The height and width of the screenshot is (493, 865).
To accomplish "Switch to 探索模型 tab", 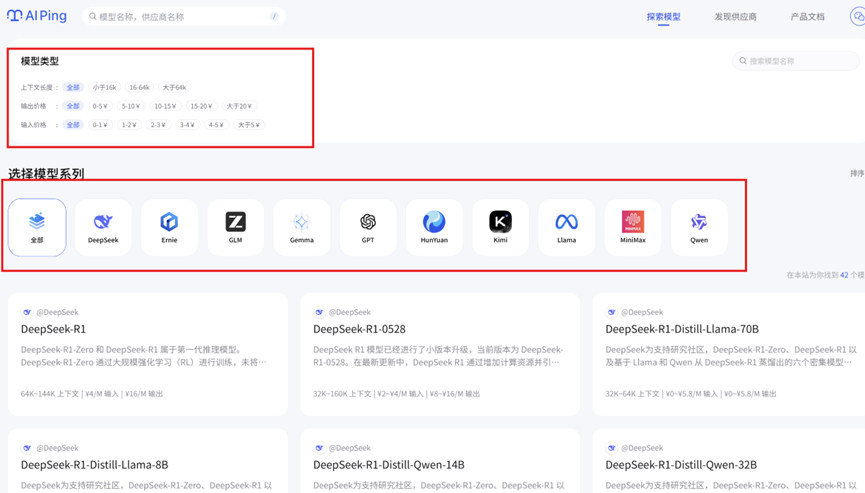I will click(x=664, y=17).
